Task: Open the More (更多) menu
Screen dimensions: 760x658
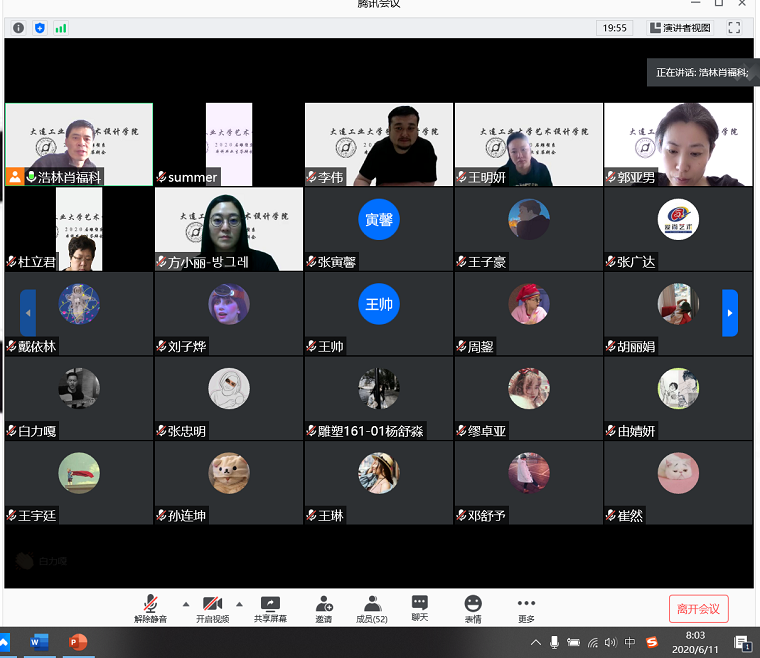Action: (x=526, y=609)
